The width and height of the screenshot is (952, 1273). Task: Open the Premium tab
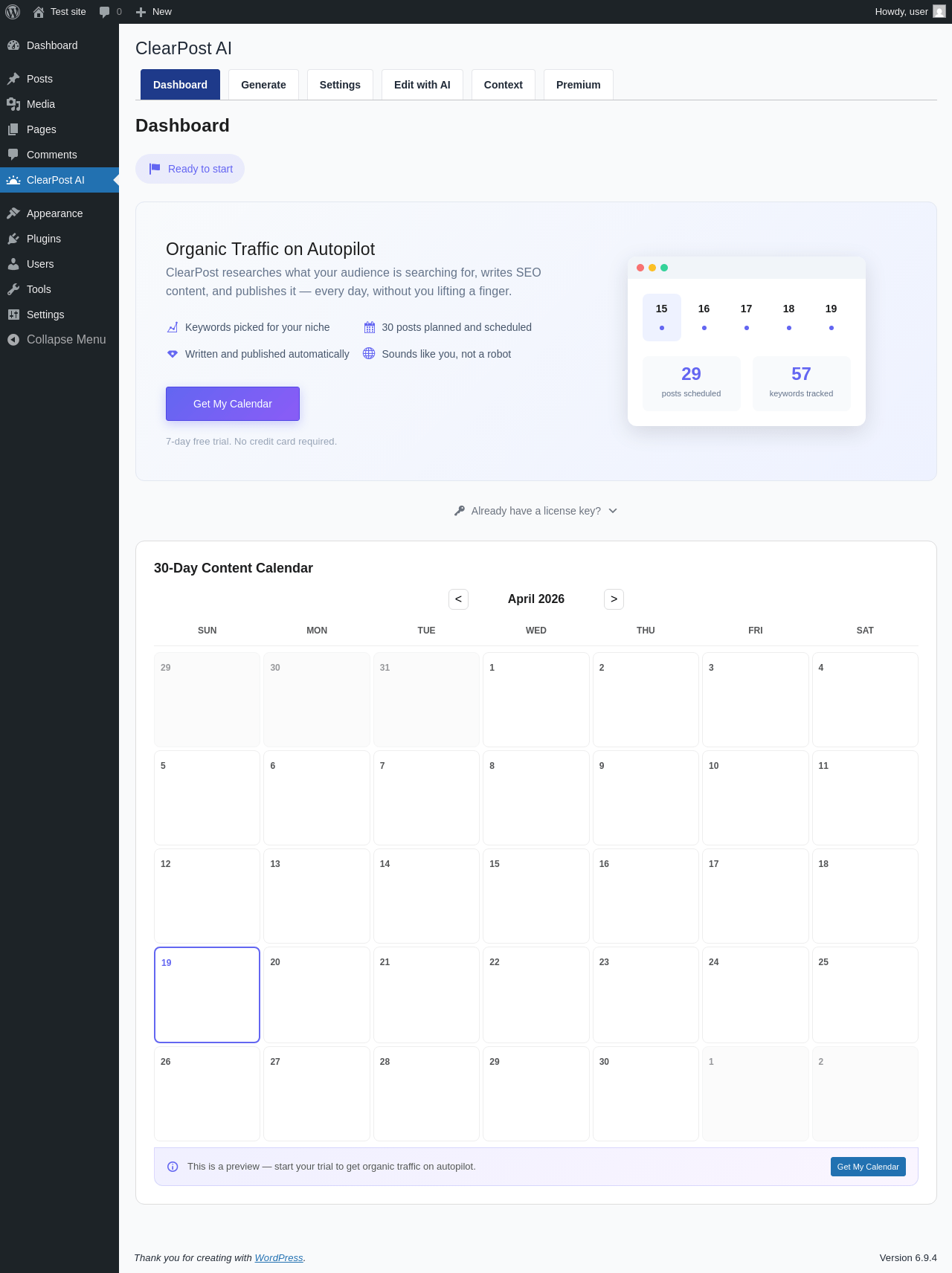(579, 85)
